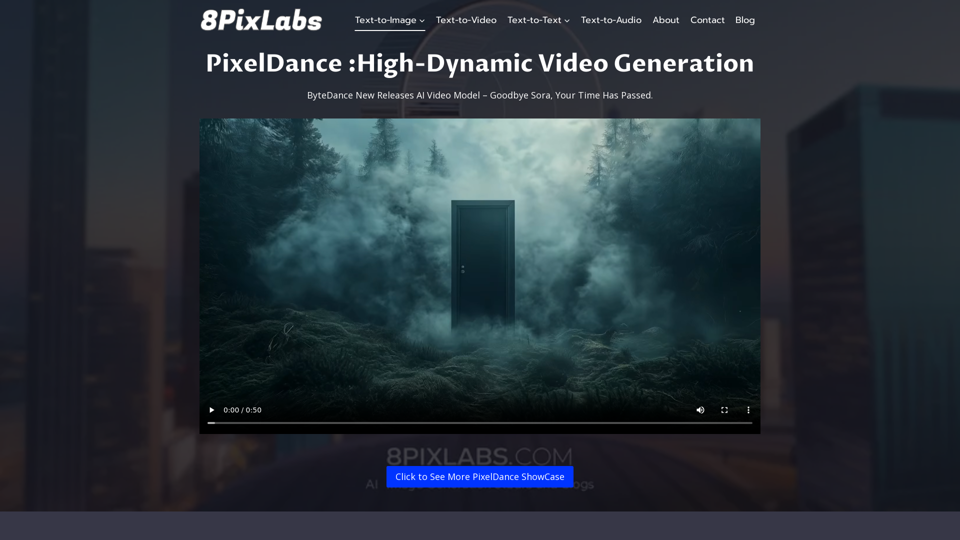Click the 0:00 / 0:50 time display
Image resolution: width=960 pixels, height=540 pixels.
pyautogui.click(x=242, y=410)
